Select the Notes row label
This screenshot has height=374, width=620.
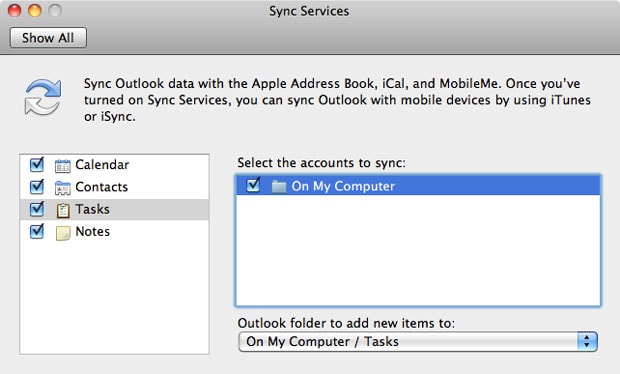click(x=93, y=232)
